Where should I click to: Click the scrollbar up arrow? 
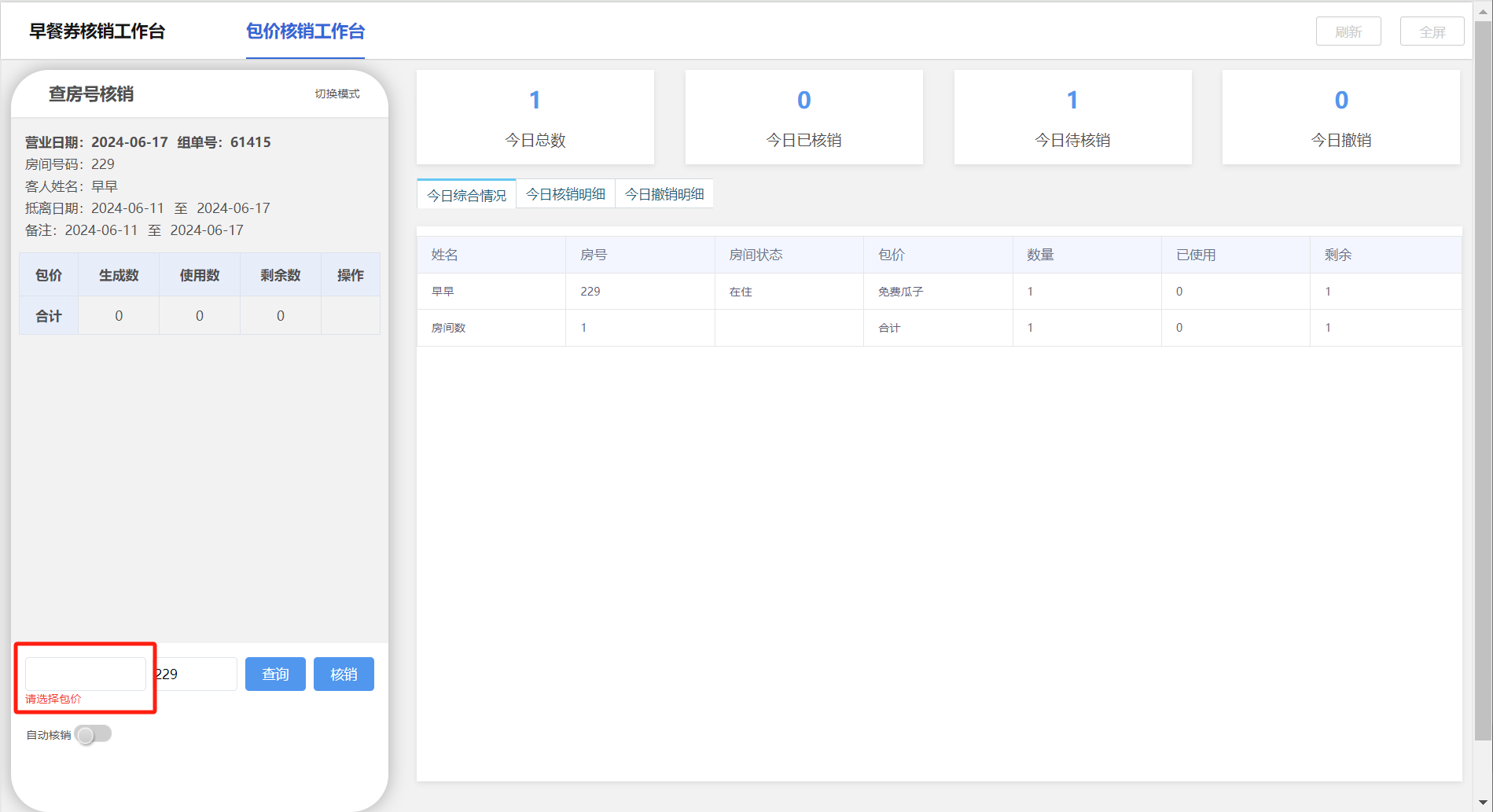[x=1483, y=11]
